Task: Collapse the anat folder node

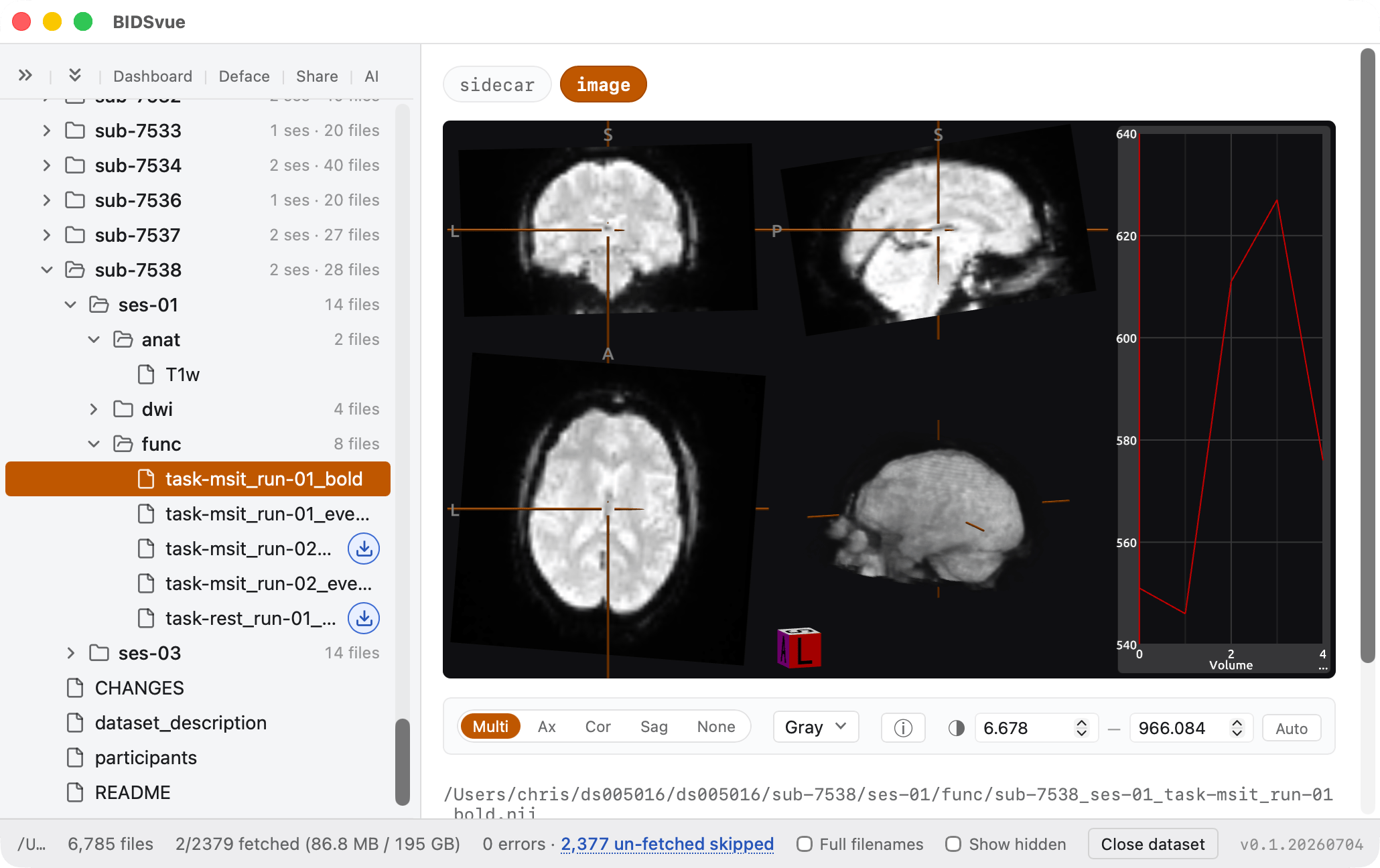Action: 94,340
